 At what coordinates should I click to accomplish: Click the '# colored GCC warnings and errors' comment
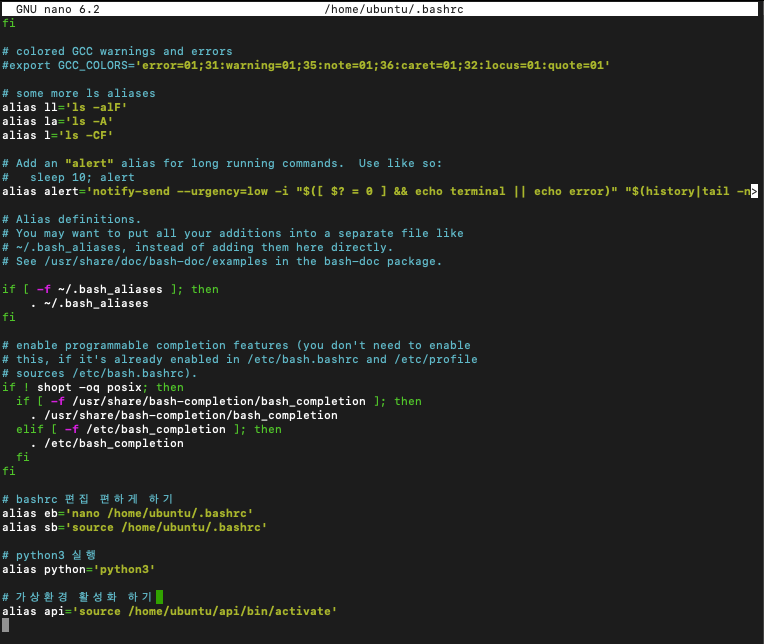[x=117, y=51]
